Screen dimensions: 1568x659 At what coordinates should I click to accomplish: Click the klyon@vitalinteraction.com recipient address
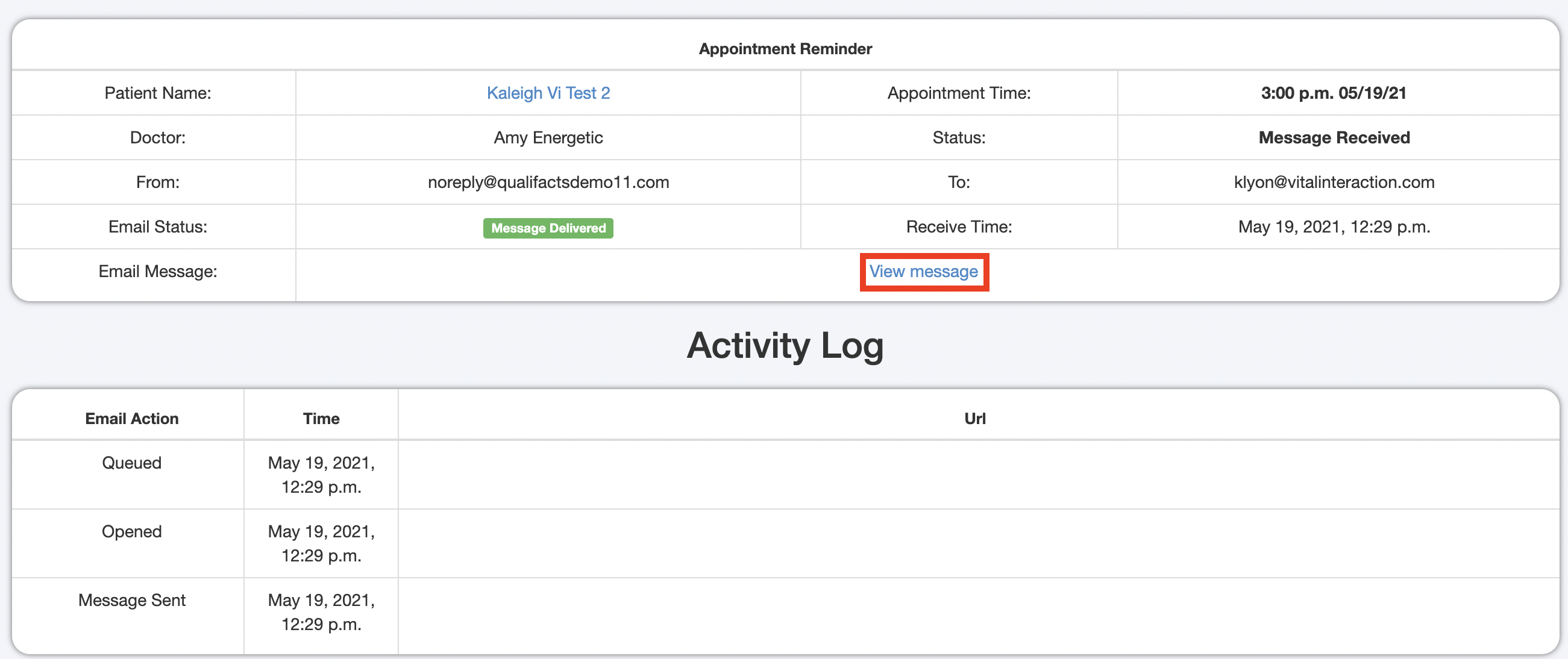click(1335, 181)
